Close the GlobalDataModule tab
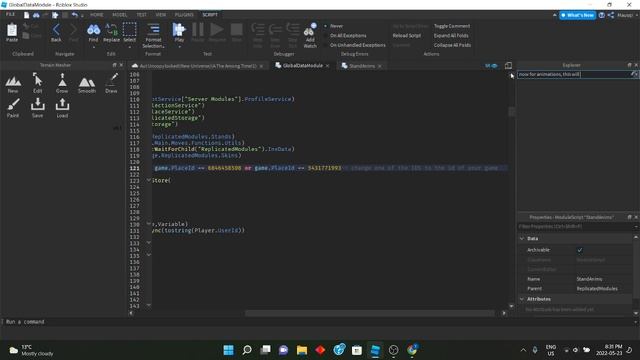Screen dimensions: 640x360 (x=327, y=66)
